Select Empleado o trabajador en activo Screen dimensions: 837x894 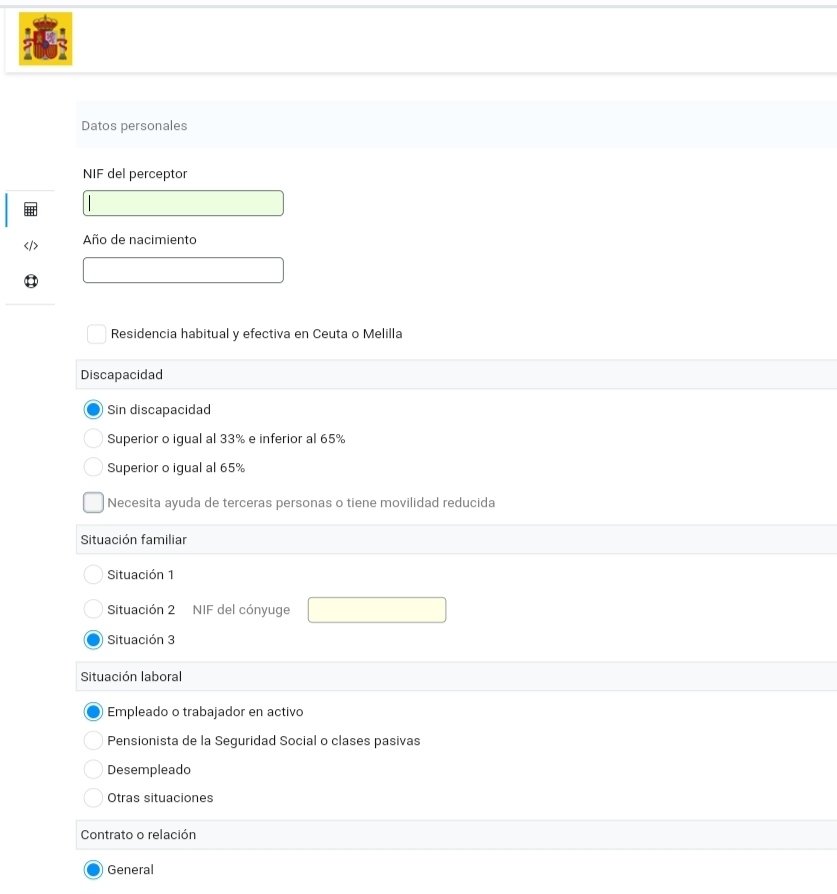pos(93,712)
